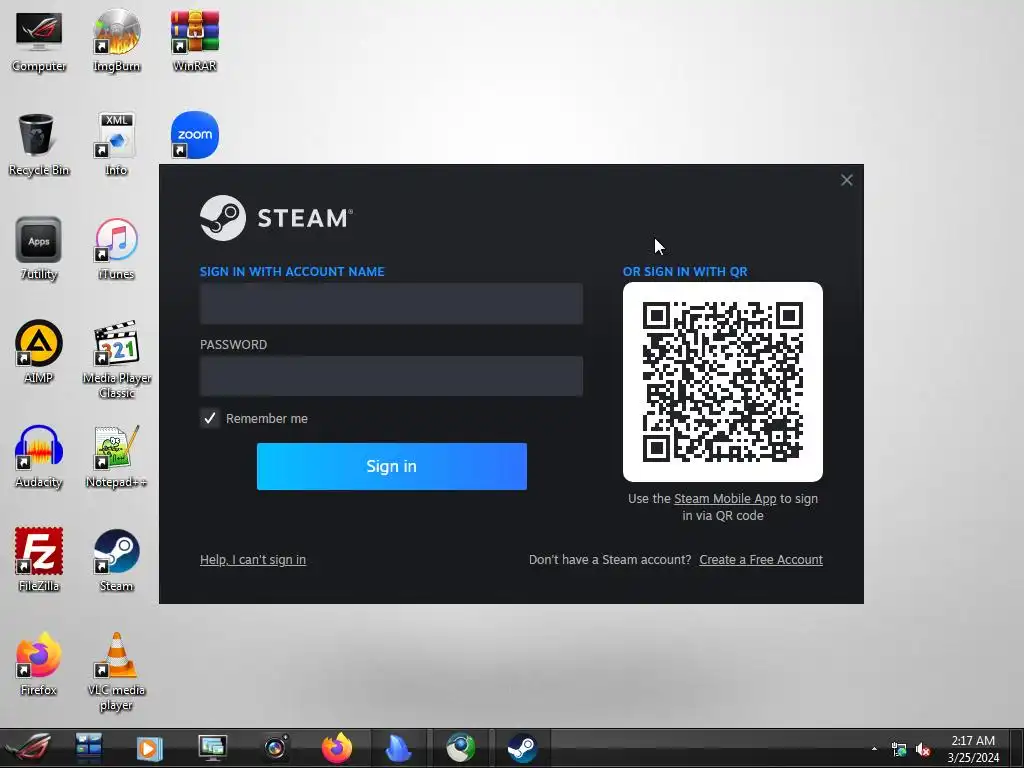This screenshot has width=1024, height=768.
Task: Open the blue tiles taskbar icon
Action: pos(88,748)
